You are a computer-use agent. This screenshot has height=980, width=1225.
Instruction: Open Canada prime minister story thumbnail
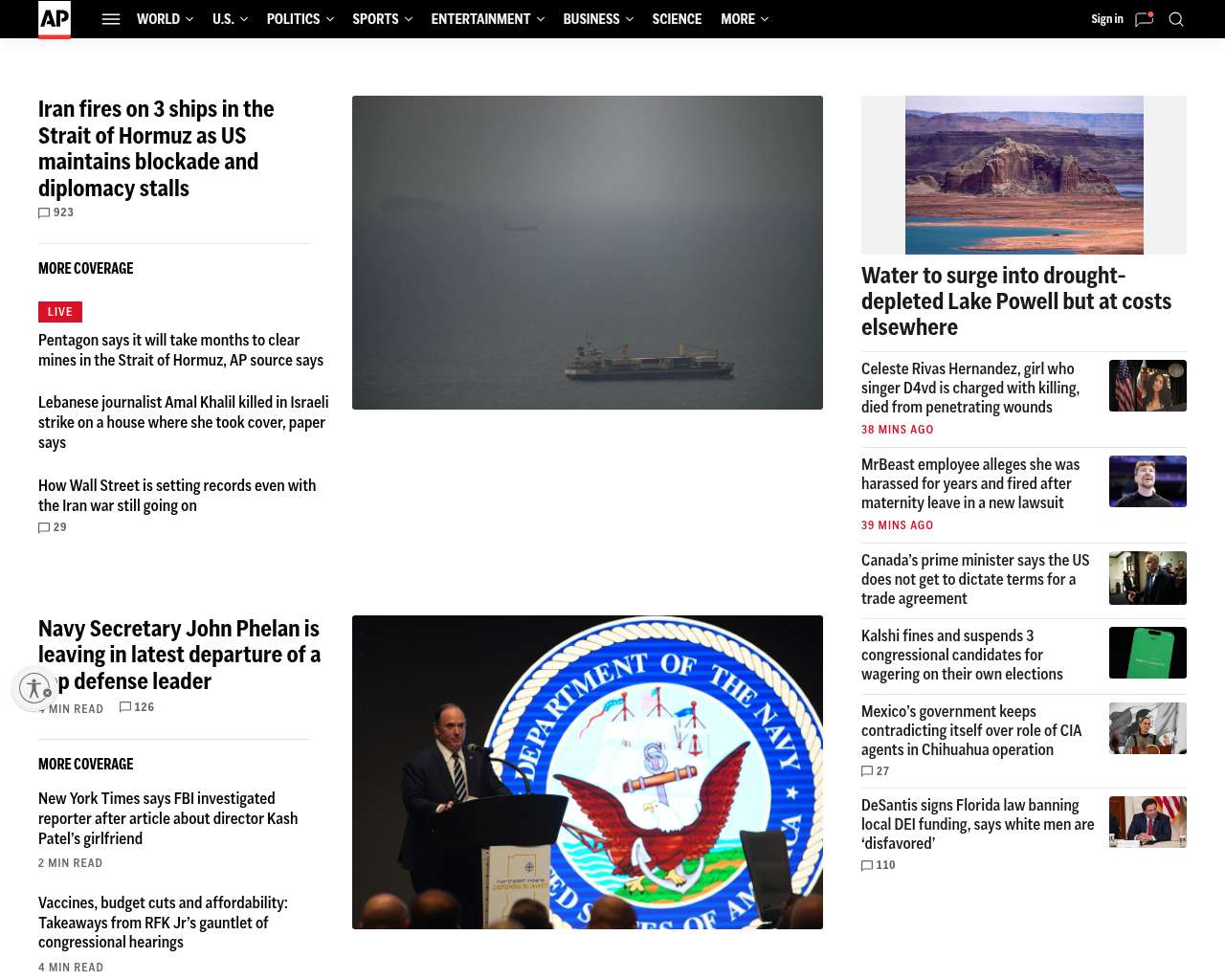pos(1147,578)
